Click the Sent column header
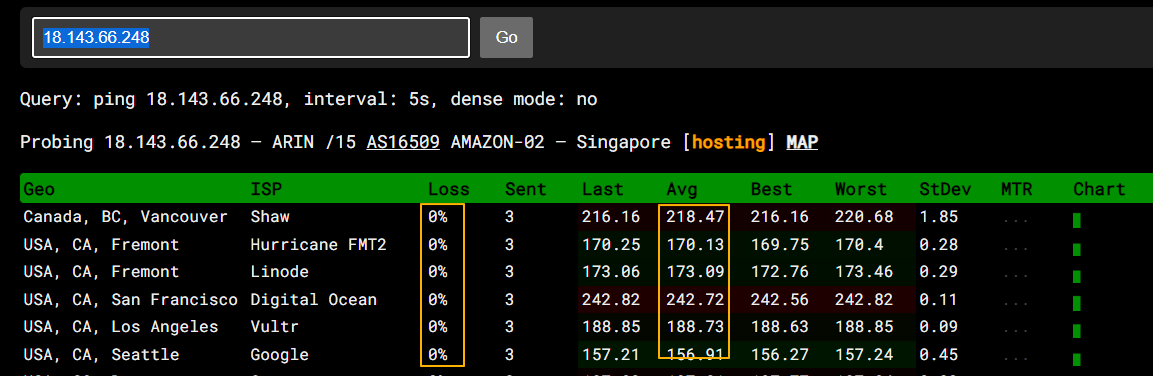The width and height of the screenshot is (1153, 376). coord(526,189)
